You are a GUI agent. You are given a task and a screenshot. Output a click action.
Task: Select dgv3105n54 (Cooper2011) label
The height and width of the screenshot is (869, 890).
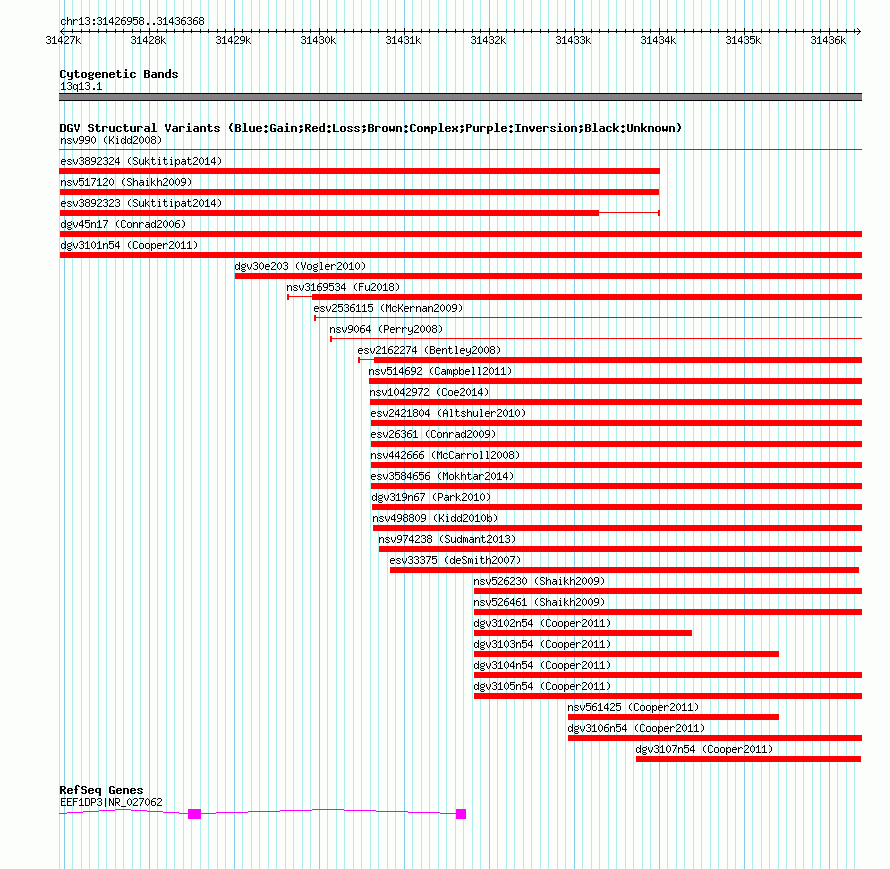542,686
